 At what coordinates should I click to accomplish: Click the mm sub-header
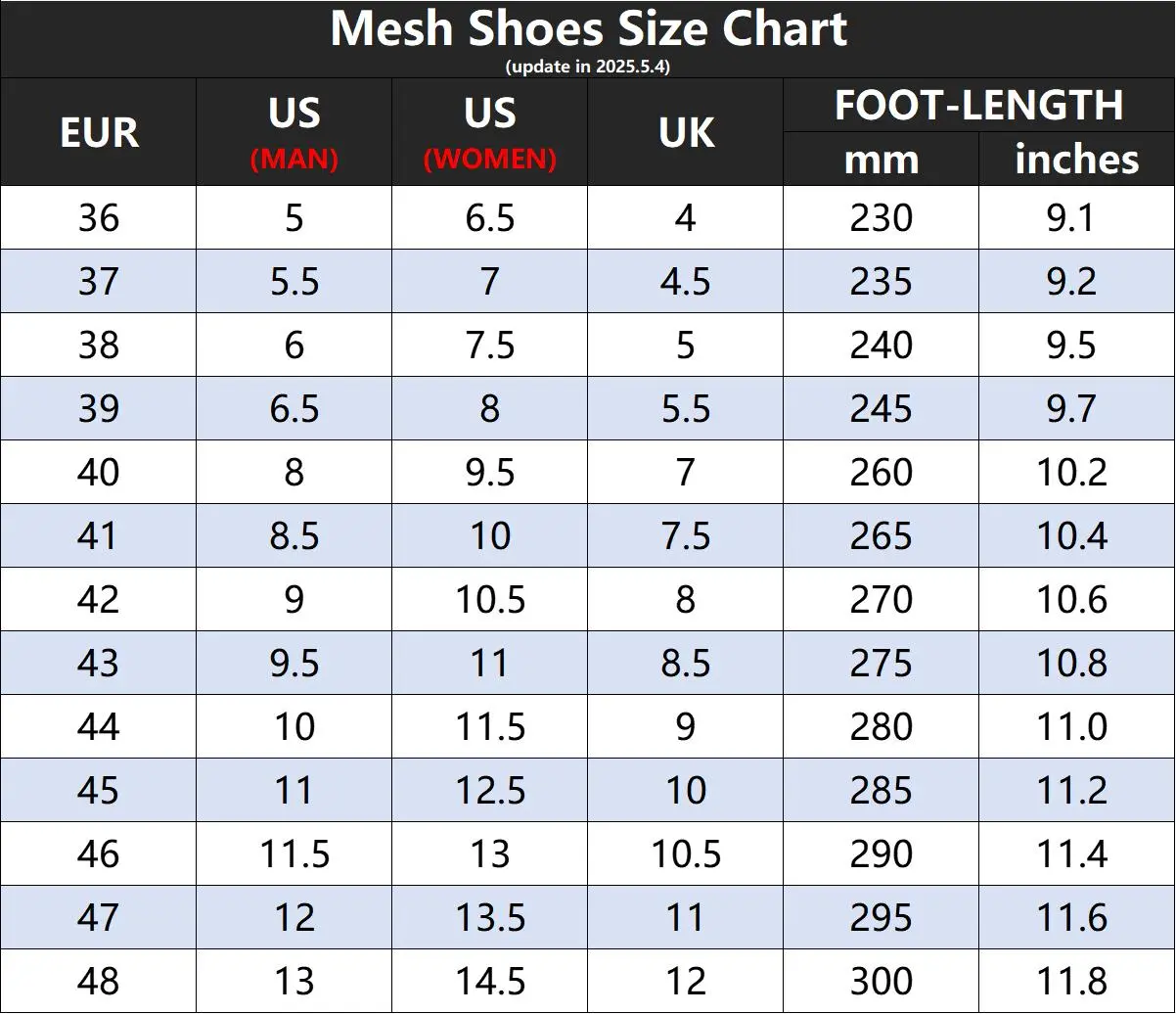pyautogui.click(x=881, y=160)
